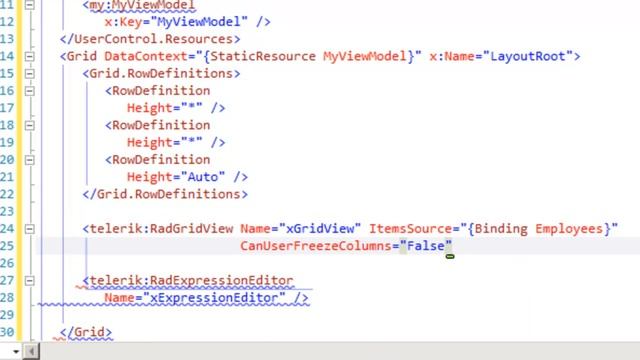This screenshot has width=640, height=360.
Task: Click the horizontal scrollbar track
Action: point(340,351)
